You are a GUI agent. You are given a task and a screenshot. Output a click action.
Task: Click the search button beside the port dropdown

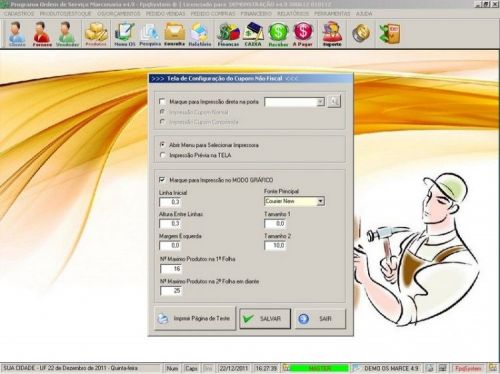point(334,102)
